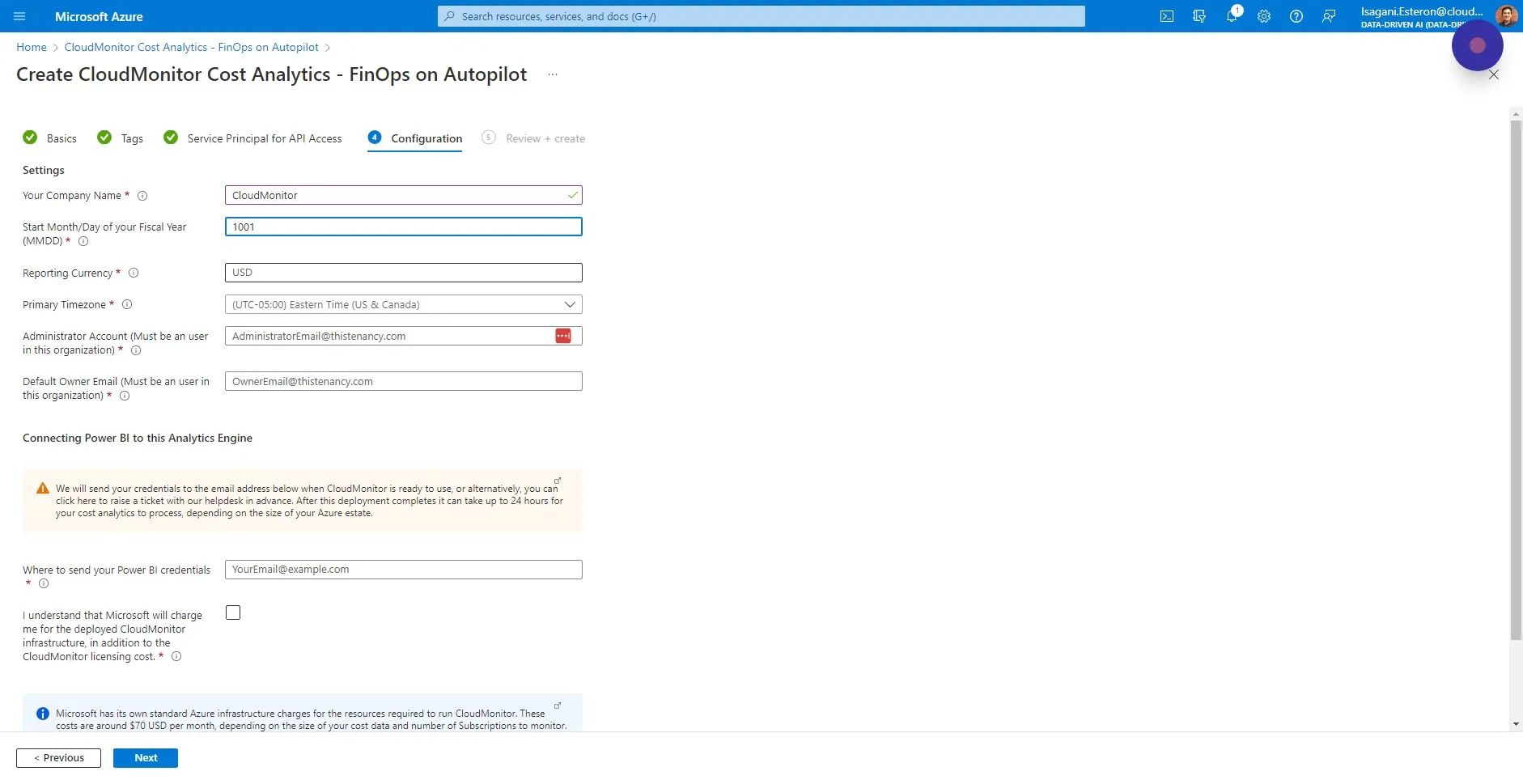Viewport: 1523px width, 784px height.
Task: Expand the Primary Timezone dropdown
Action: [404, 304]
